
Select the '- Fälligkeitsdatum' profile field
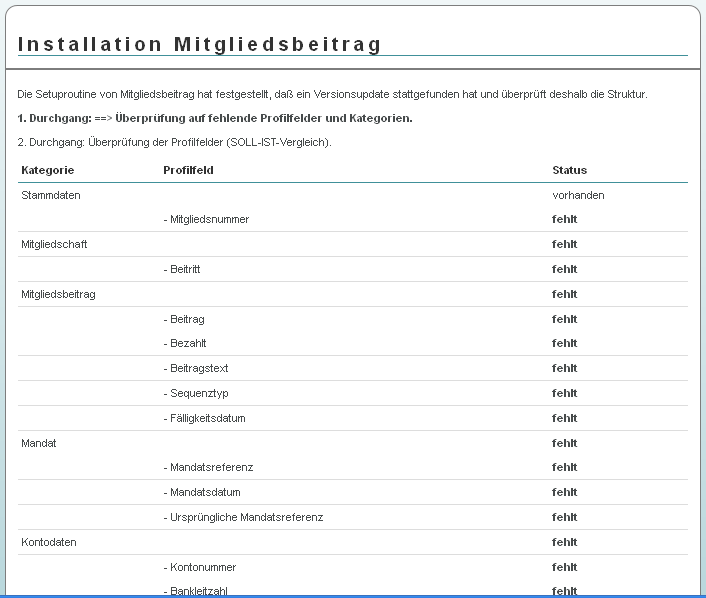(204, 418)
